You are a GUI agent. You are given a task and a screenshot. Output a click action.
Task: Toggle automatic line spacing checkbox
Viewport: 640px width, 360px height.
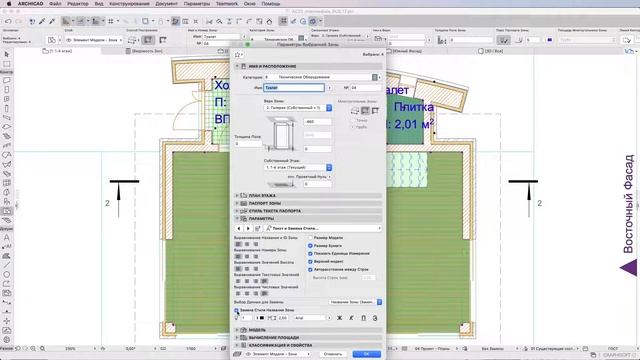pos(310,269)
